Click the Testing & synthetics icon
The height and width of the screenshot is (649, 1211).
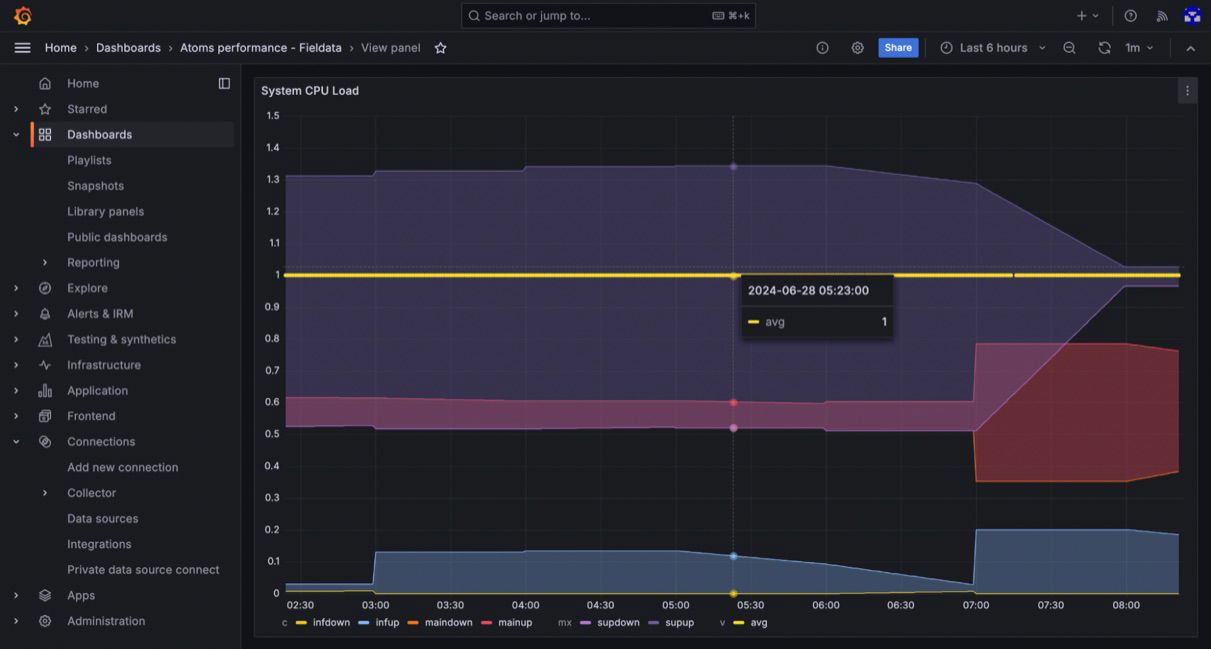tap(45, 340)
